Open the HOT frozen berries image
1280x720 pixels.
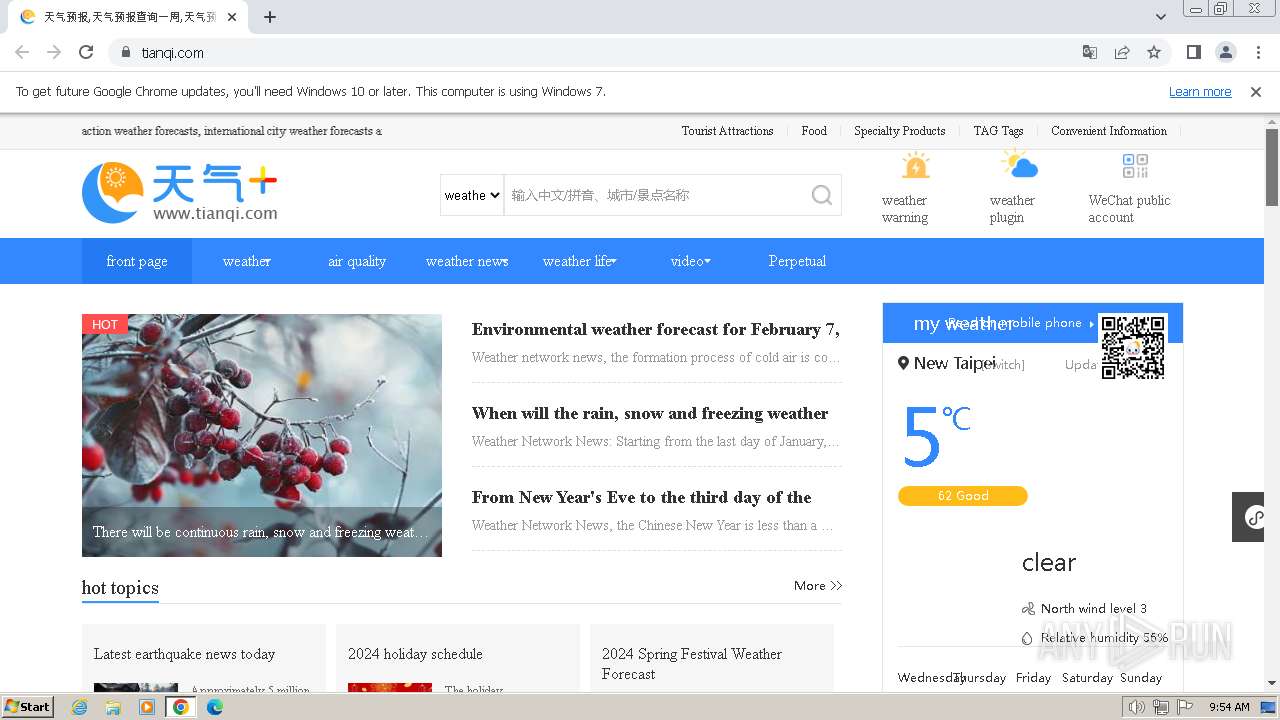tap(262, 435)
